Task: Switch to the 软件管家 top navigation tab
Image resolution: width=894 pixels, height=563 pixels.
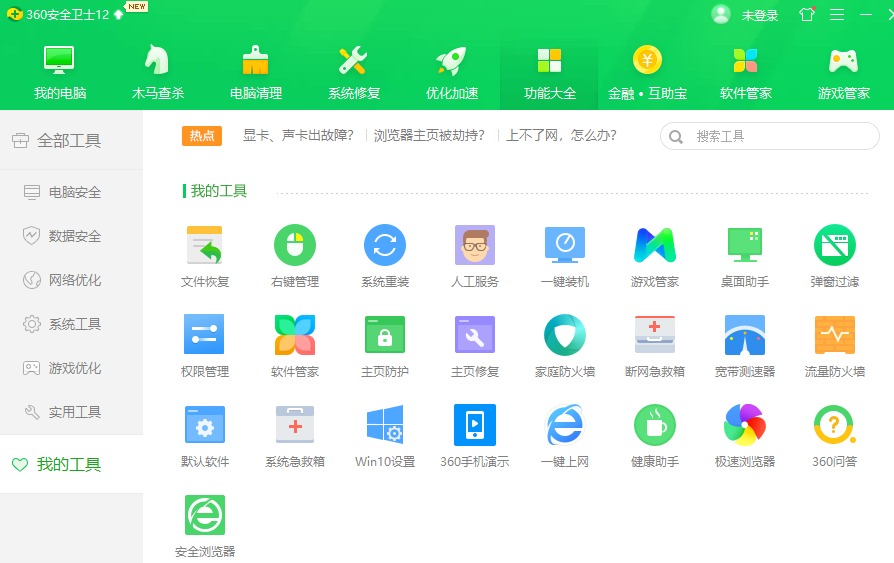Action: (x=746, y=72)
